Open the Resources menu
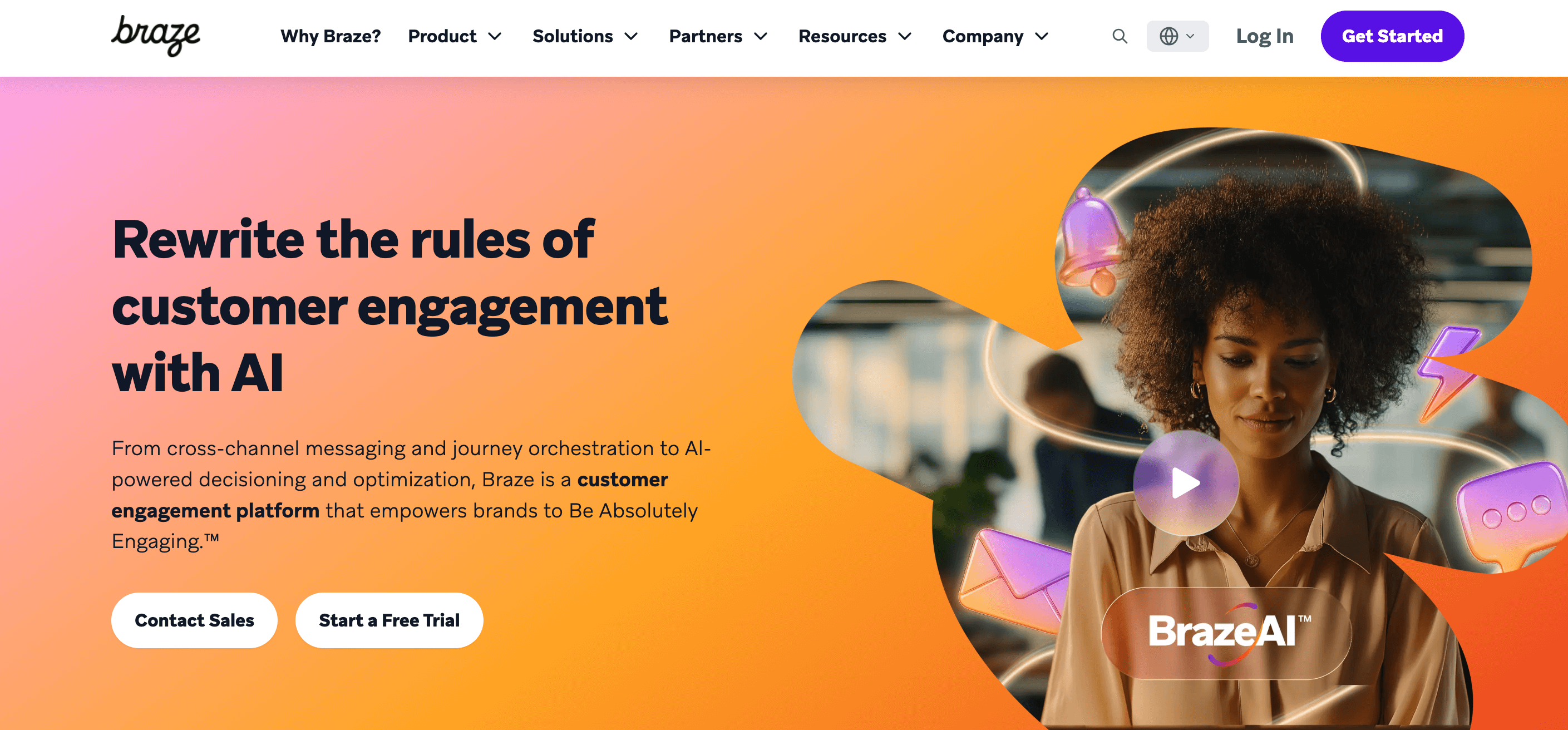The image size is (1568, 730). point(855,37)
